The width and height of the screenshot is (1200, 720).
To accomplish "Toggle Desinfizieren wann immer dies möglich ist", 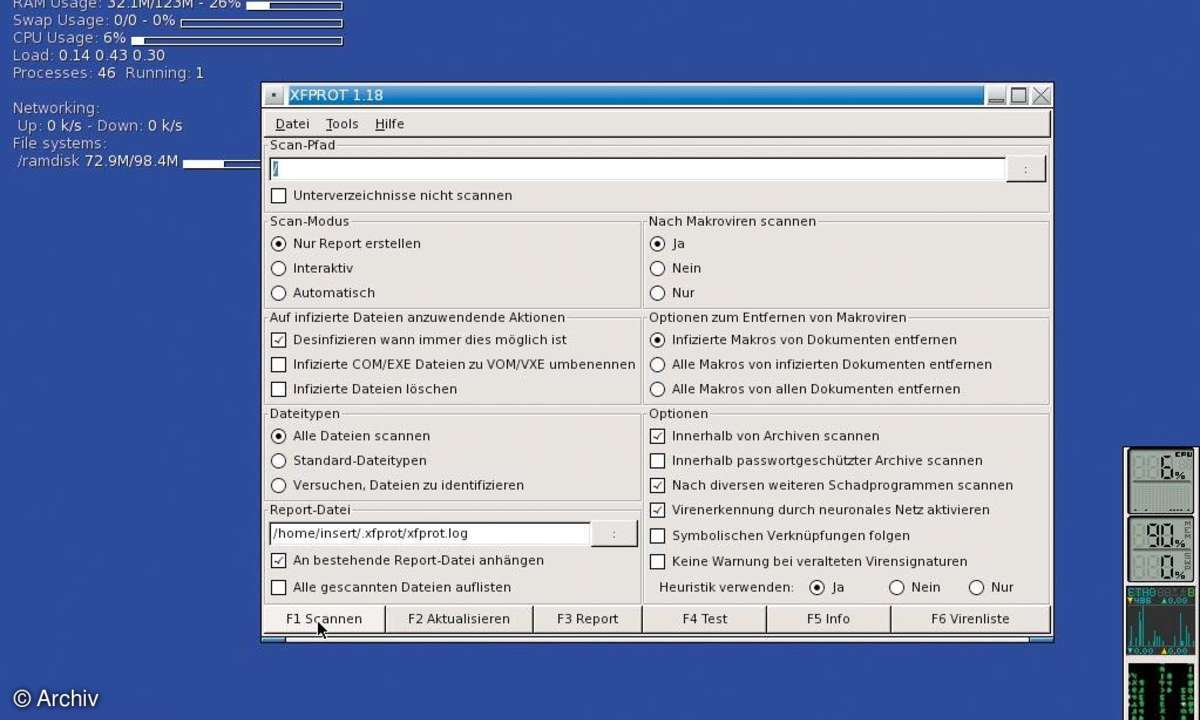I will [279, 340].
